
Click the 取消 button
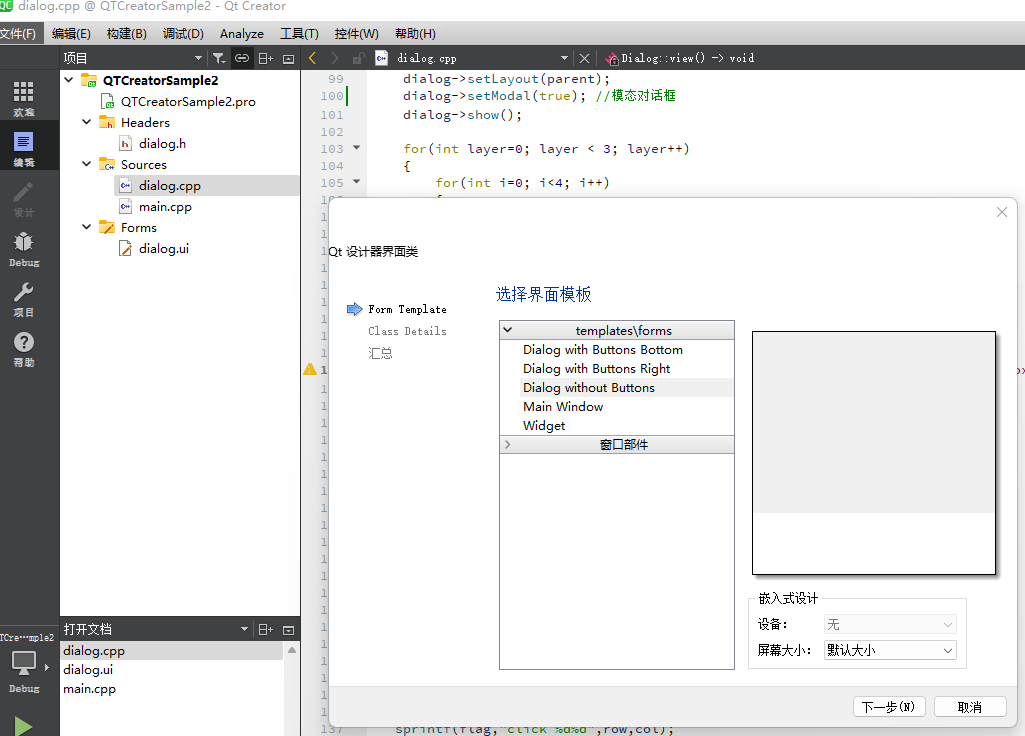[969, 707]
